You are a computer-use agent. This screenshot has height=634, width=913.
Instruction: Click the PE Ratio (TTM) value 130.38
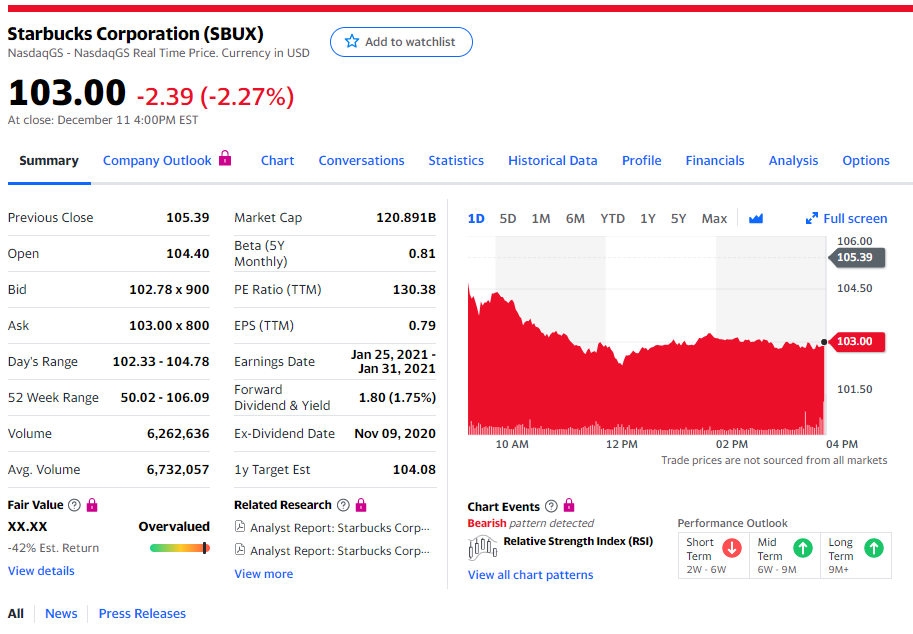tap(414, 289)
